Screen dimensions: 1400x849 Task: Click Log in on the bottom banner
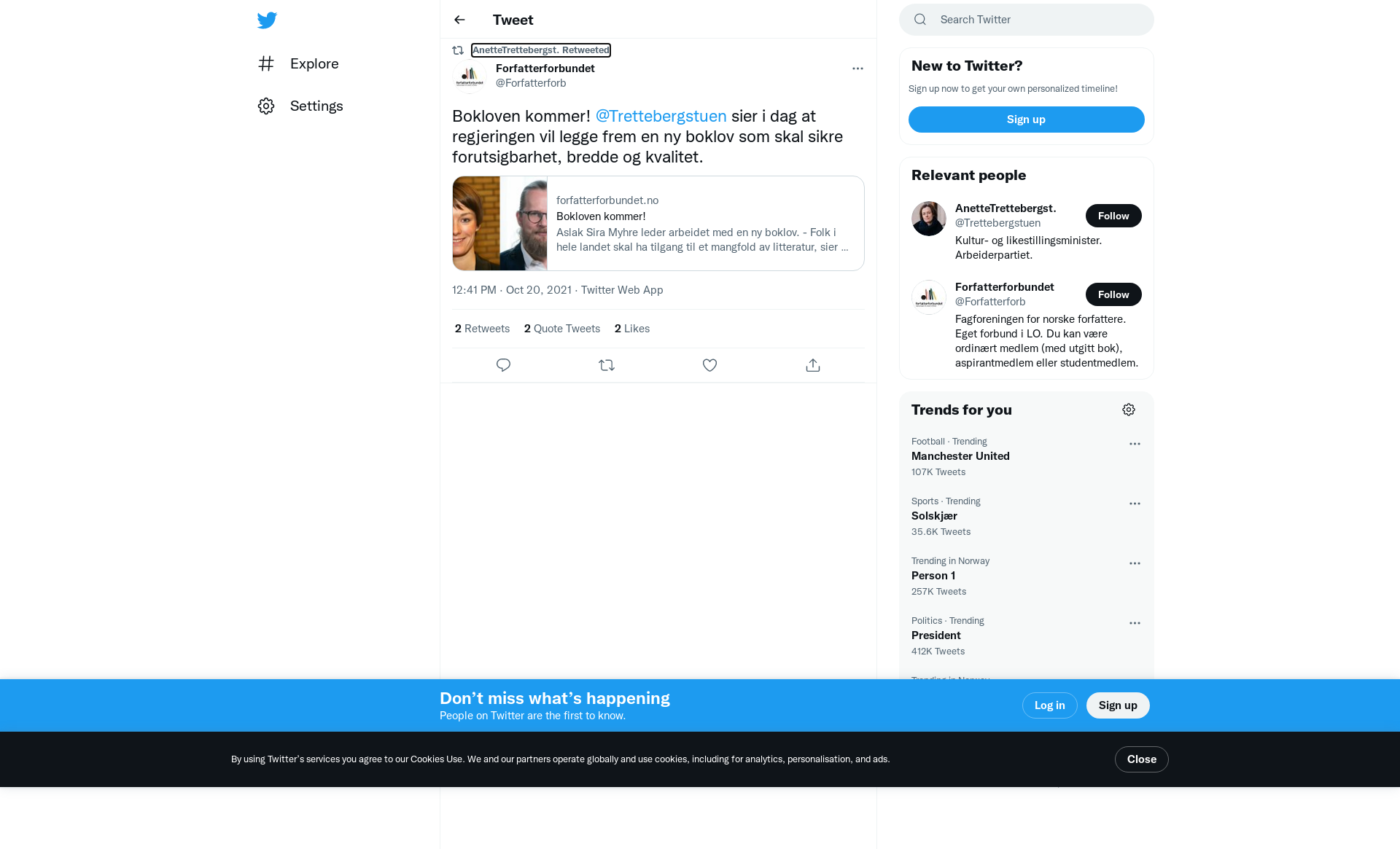(1049, 705)
